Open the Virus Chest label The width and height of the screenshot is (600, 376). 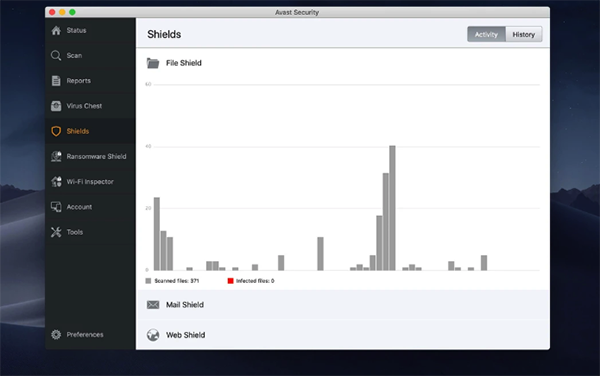84,106
